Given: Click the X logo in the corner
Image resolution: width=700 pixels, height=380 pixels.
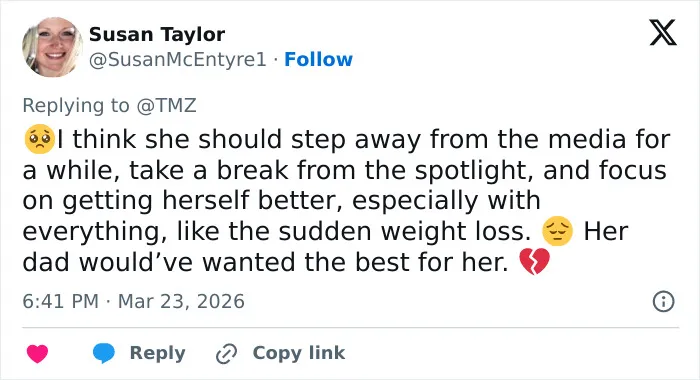Looking at the screenshot, I should [662, 32].
